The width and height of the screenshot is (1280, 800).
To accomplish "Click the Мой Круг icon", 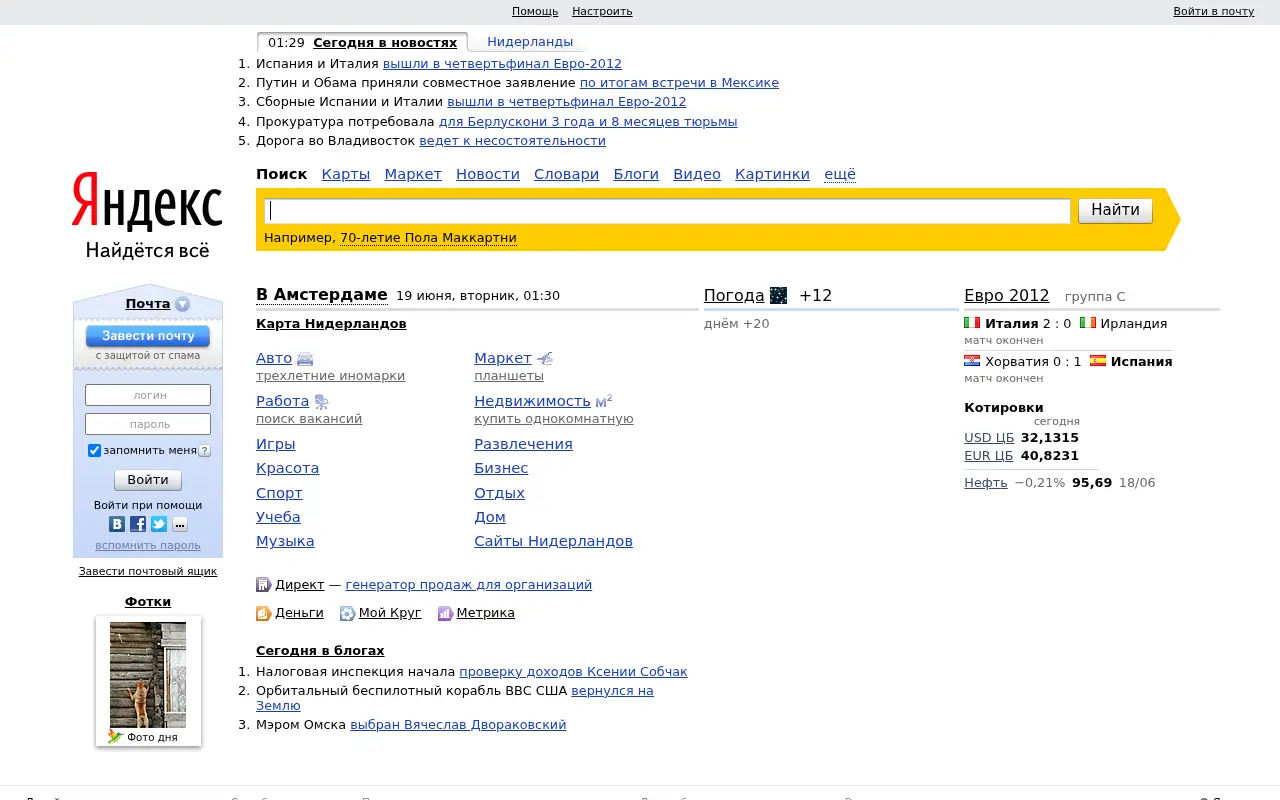I will point(347,613).
